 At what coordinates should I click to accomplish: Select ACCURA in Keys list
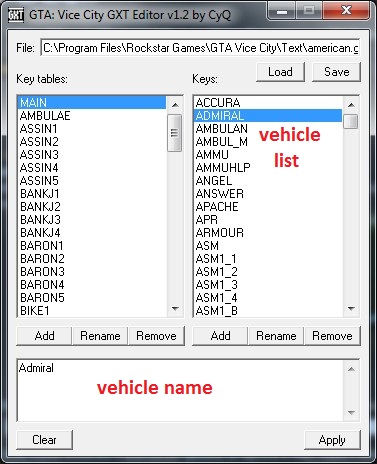268,102
